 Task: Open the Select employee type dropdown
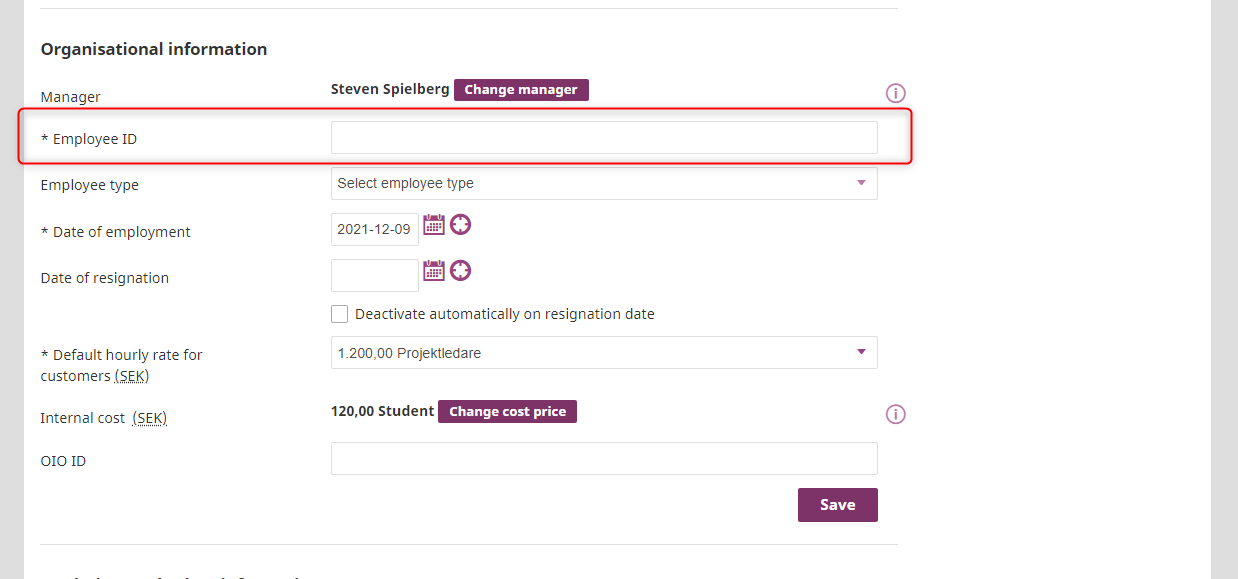[603, 184]
